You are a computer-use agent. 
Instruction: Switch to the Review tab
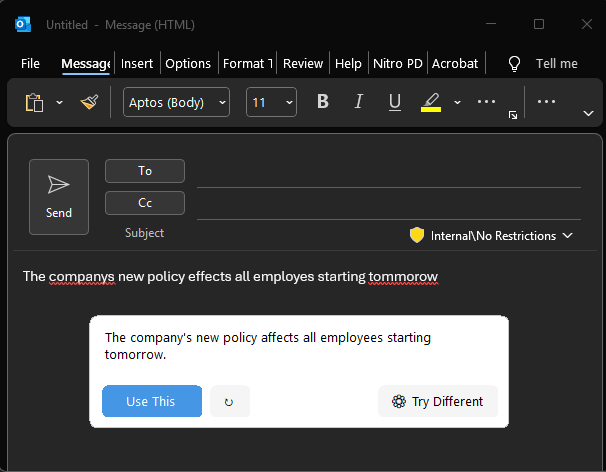(303, 63)
